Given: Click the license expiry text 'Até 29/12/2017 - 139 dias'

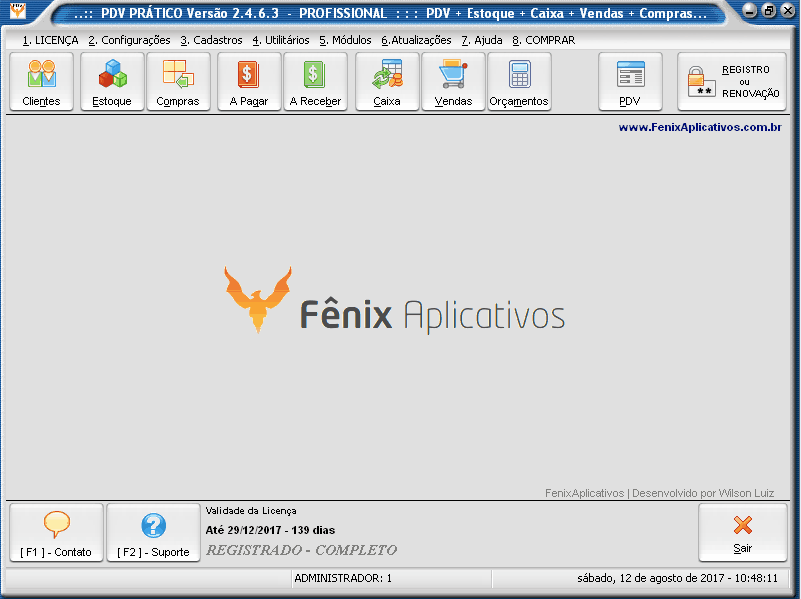Looking at the screenshot, I should pos(270,530).
